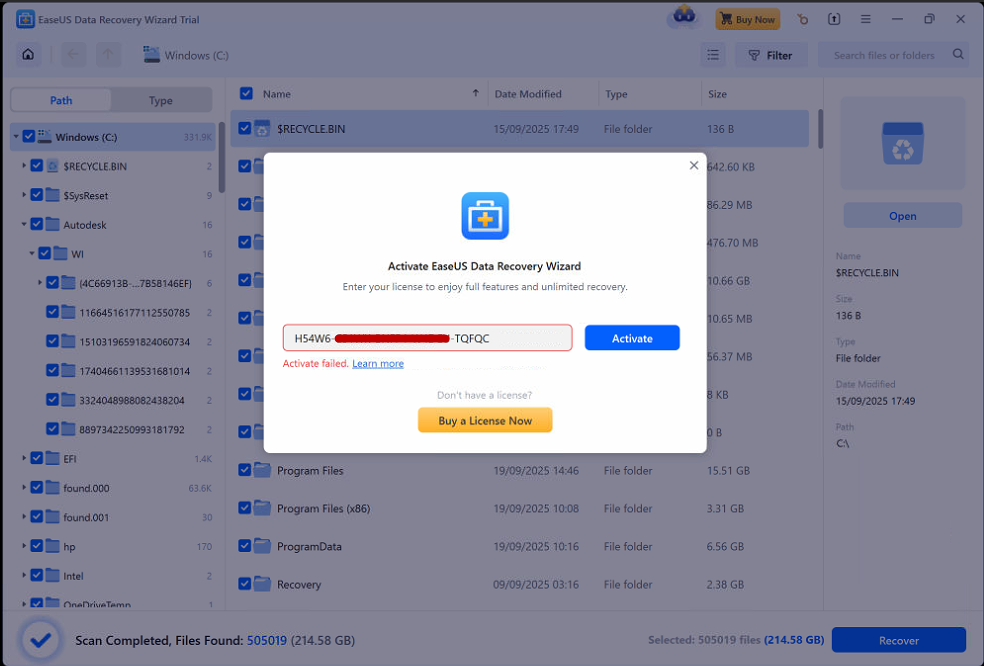
Task: Expand the EFI folder in the tree
Action: 24,458
